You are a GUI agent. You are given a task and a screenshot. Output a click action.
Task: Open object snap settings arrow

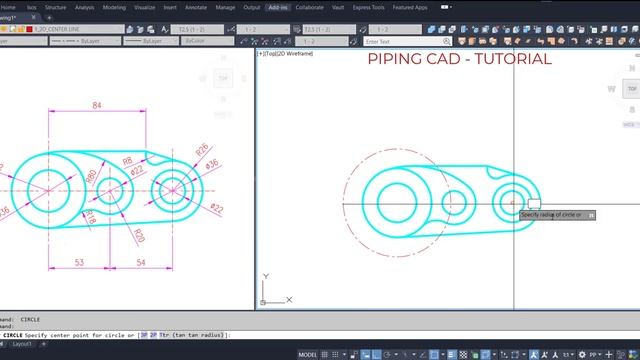tap(443, 355)
